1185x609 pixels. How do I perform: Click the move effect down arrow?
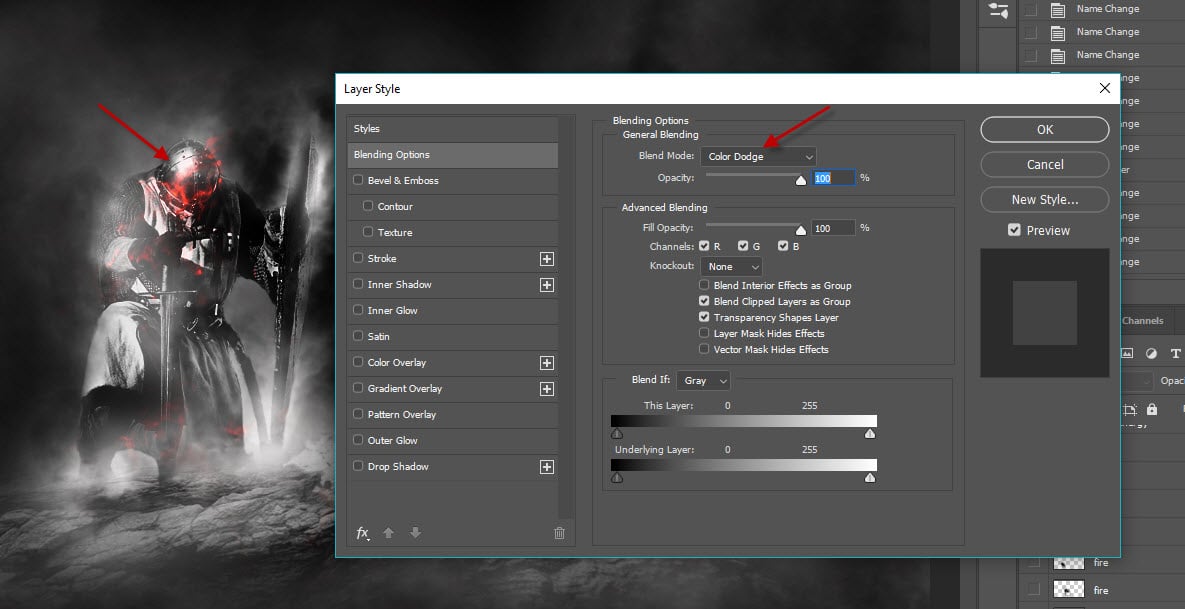click(416, 533)
